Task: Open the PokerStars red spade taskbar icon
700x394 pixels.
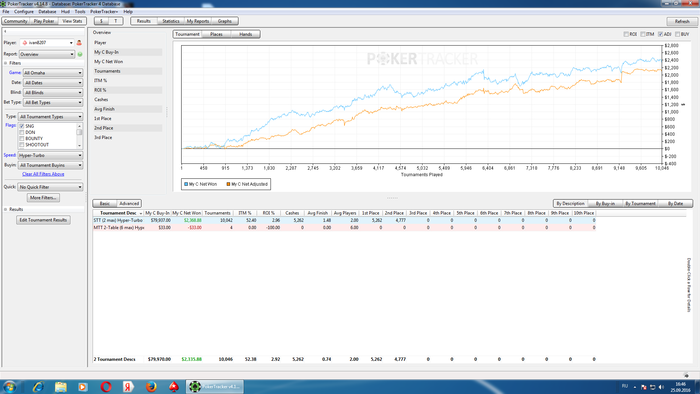Action: (x=174, y=386)
